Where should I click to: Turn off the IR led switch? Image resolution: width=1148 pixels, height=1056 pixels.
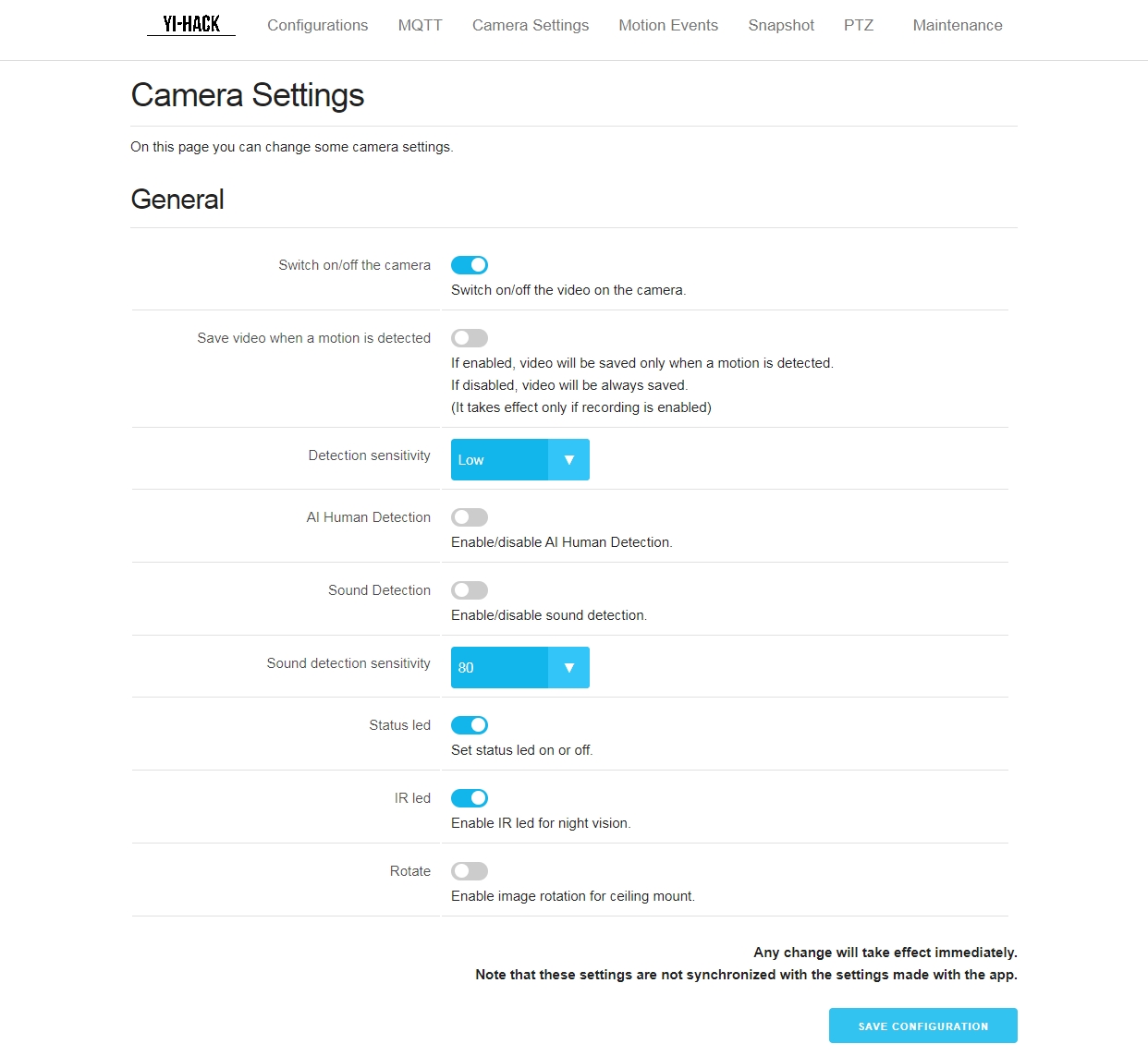470,798
